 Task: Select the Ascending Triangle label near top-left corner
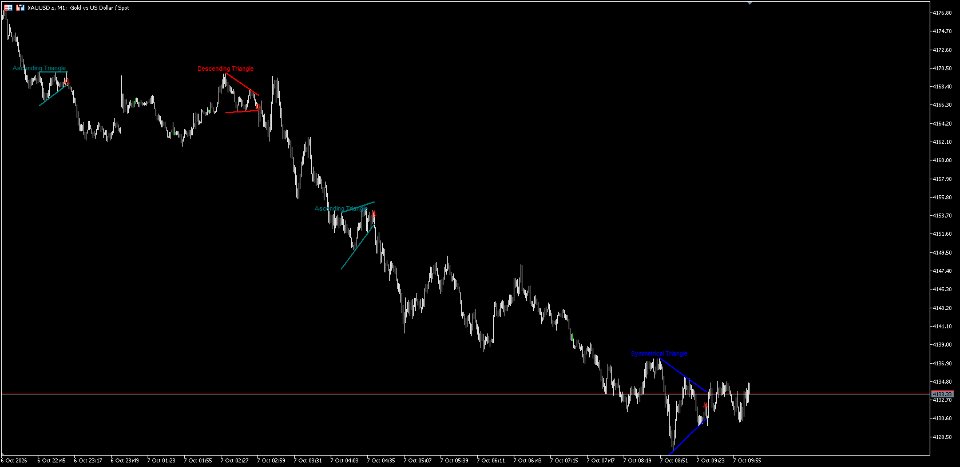coord(39,68)
